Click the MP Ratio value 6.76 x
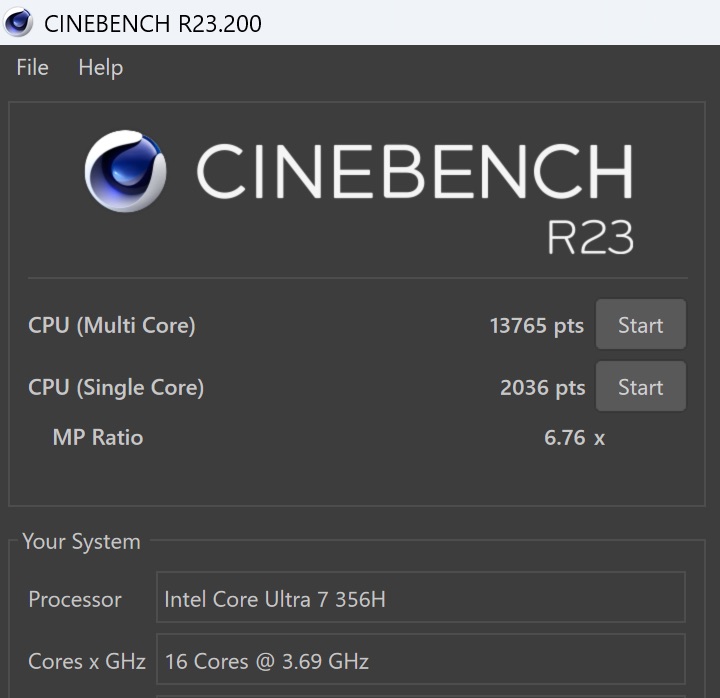720x698 pixels. coord(574,437)
